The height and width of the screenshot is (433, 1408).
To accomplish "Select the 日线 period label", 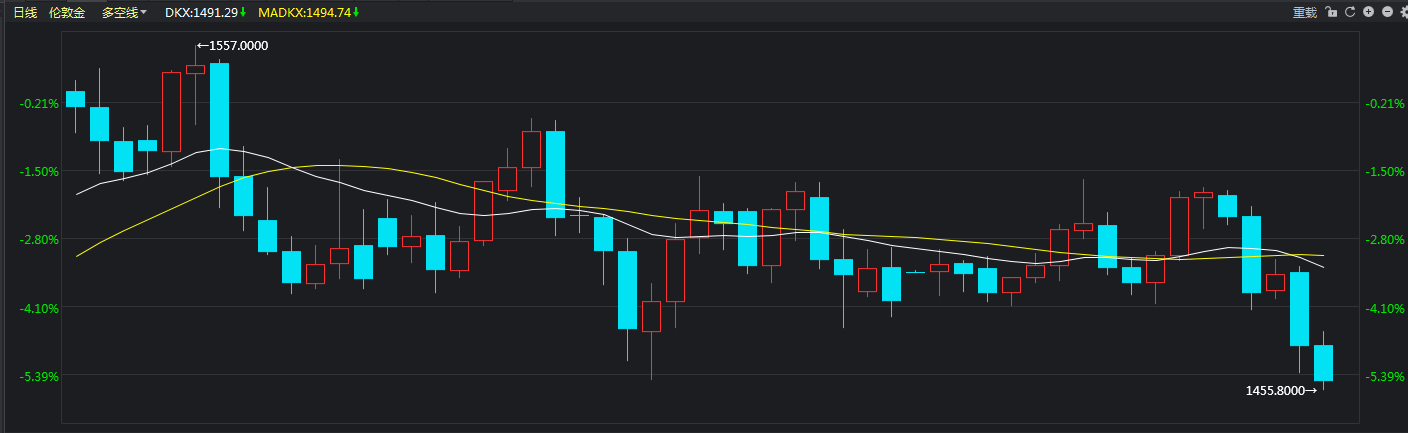I will tap(25, 12).
